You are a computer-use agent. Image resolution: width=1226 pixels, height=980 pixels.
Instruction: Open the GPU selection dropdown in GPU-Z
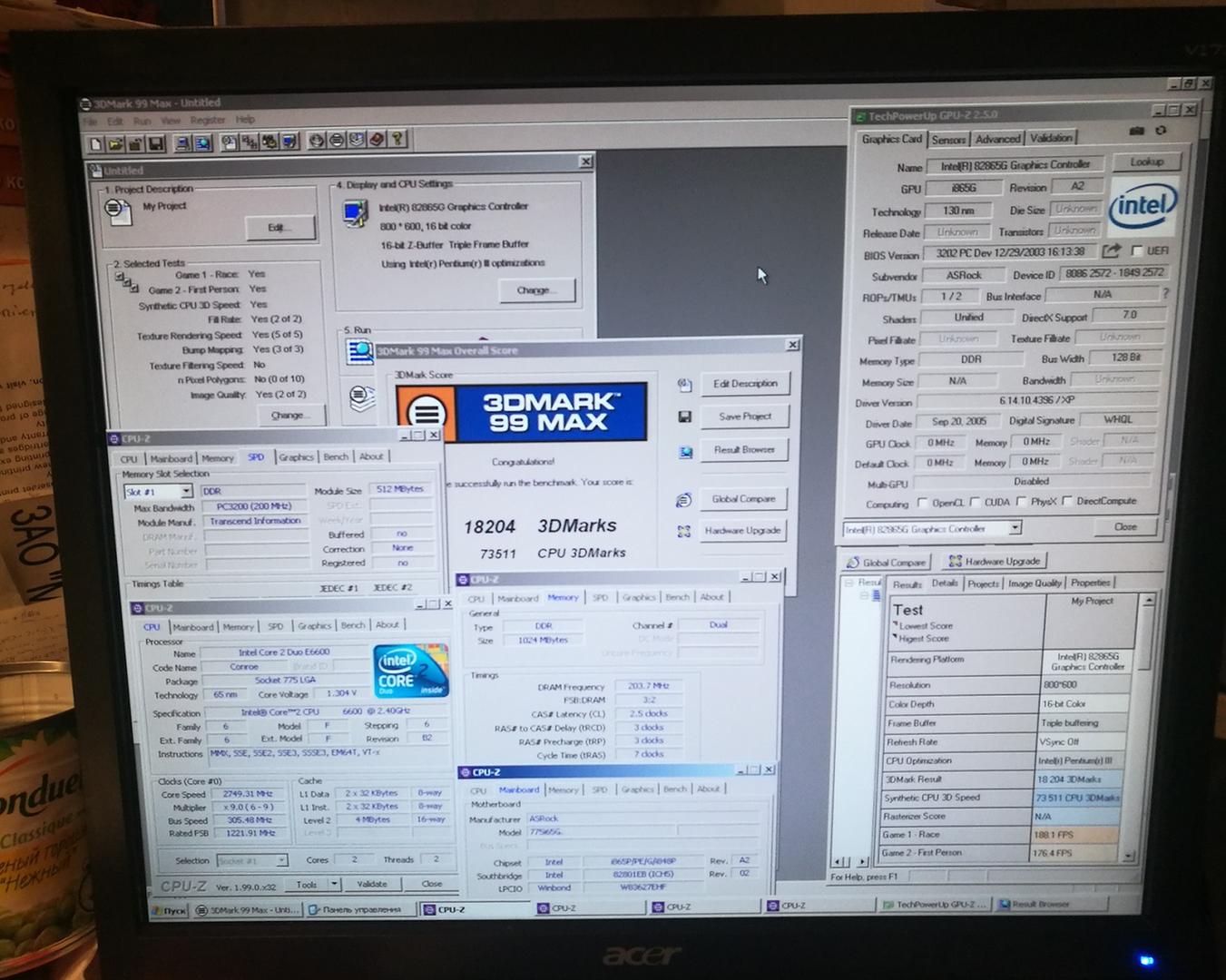tap(1015, 527)
